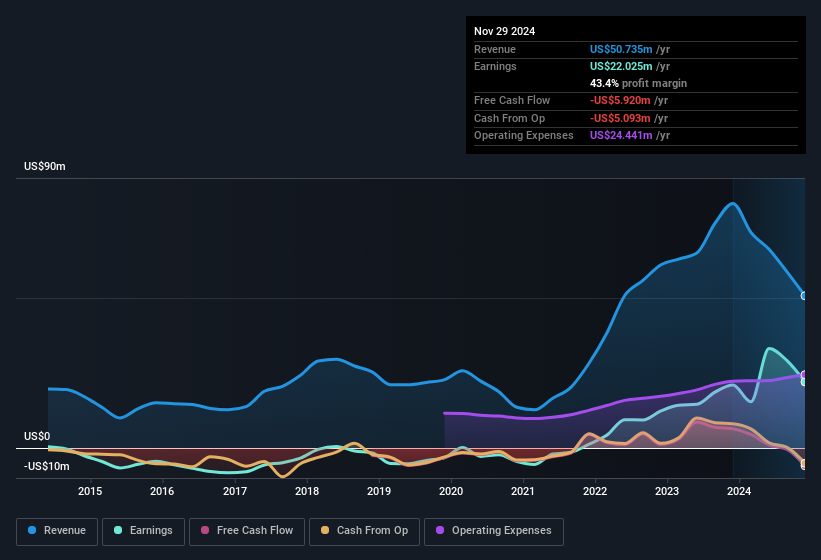Click the 43.4% profit margin text
The width and height of the screenshot is (821, 560).
tap(638, 83)
